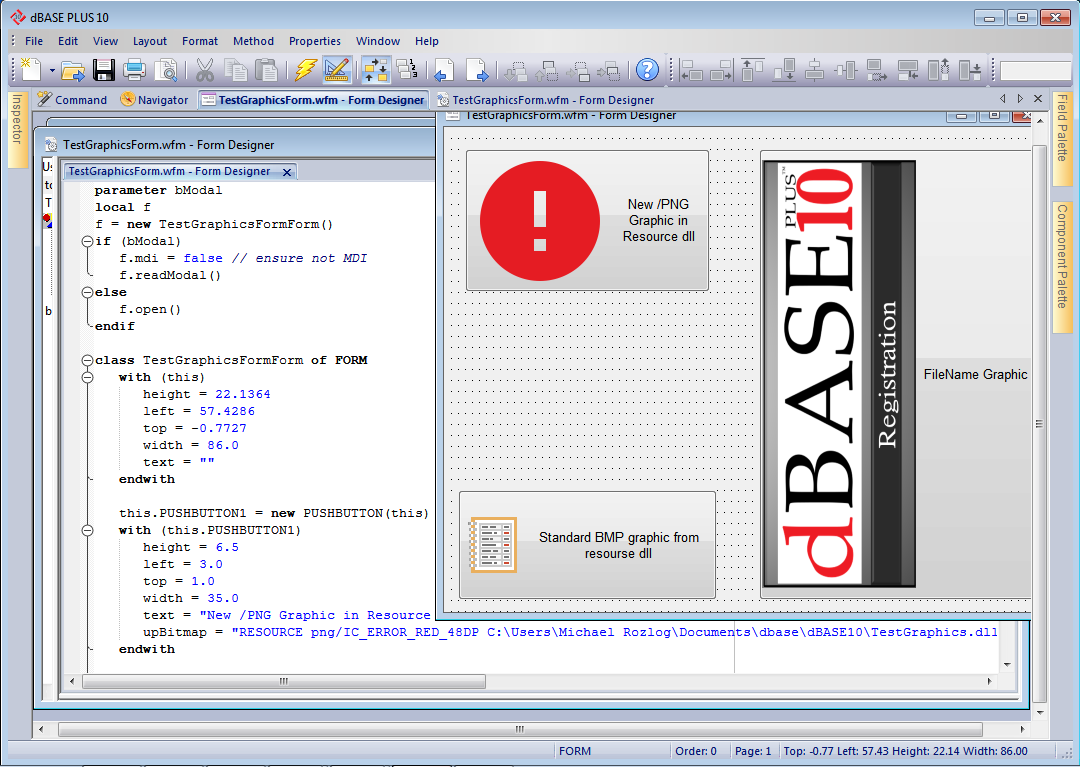Click the align left edges icon
This screenshot has height=767, width=1080.
[x=691, y=70]
